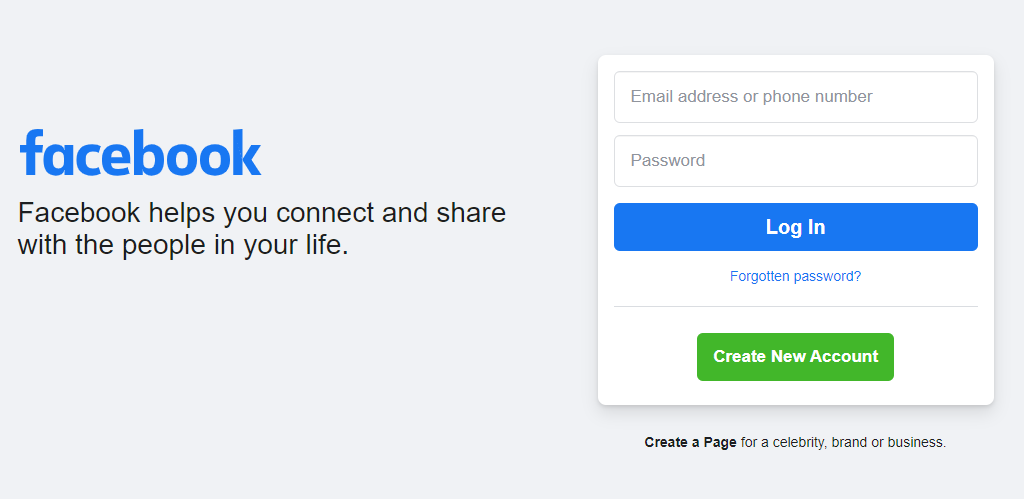1024x499 pixels.
Task: Select the facebook wordmark on the left
Action: point(140,153)
